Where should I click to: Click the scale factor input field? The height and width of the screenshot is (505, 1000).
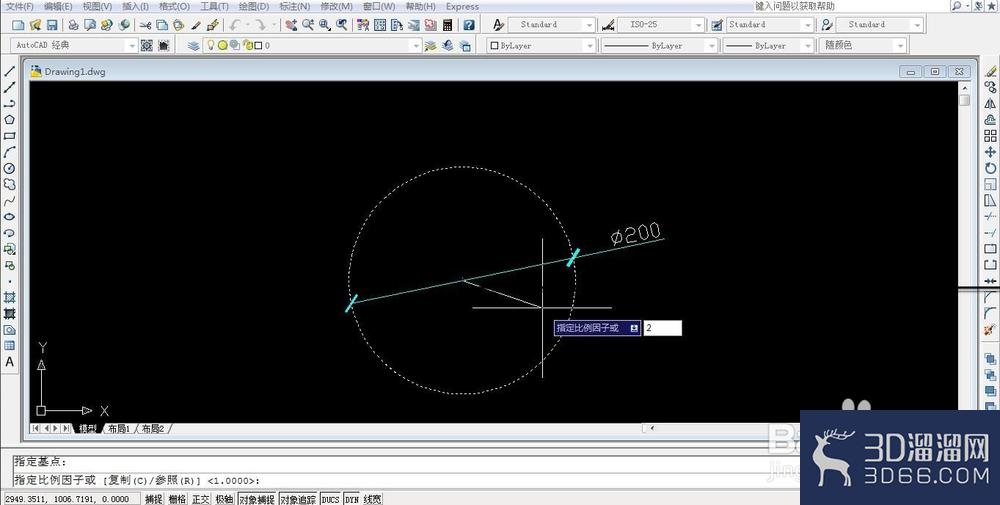point(663,328)
